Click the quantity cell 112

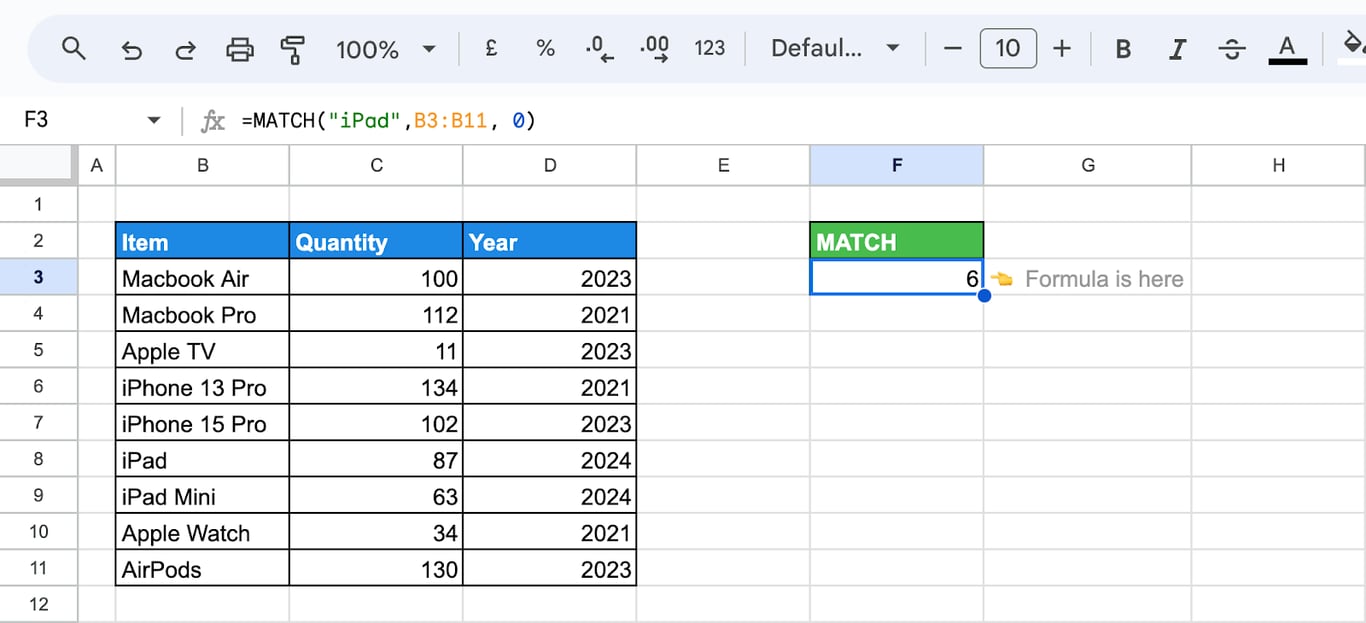click(x=376, y=314)
